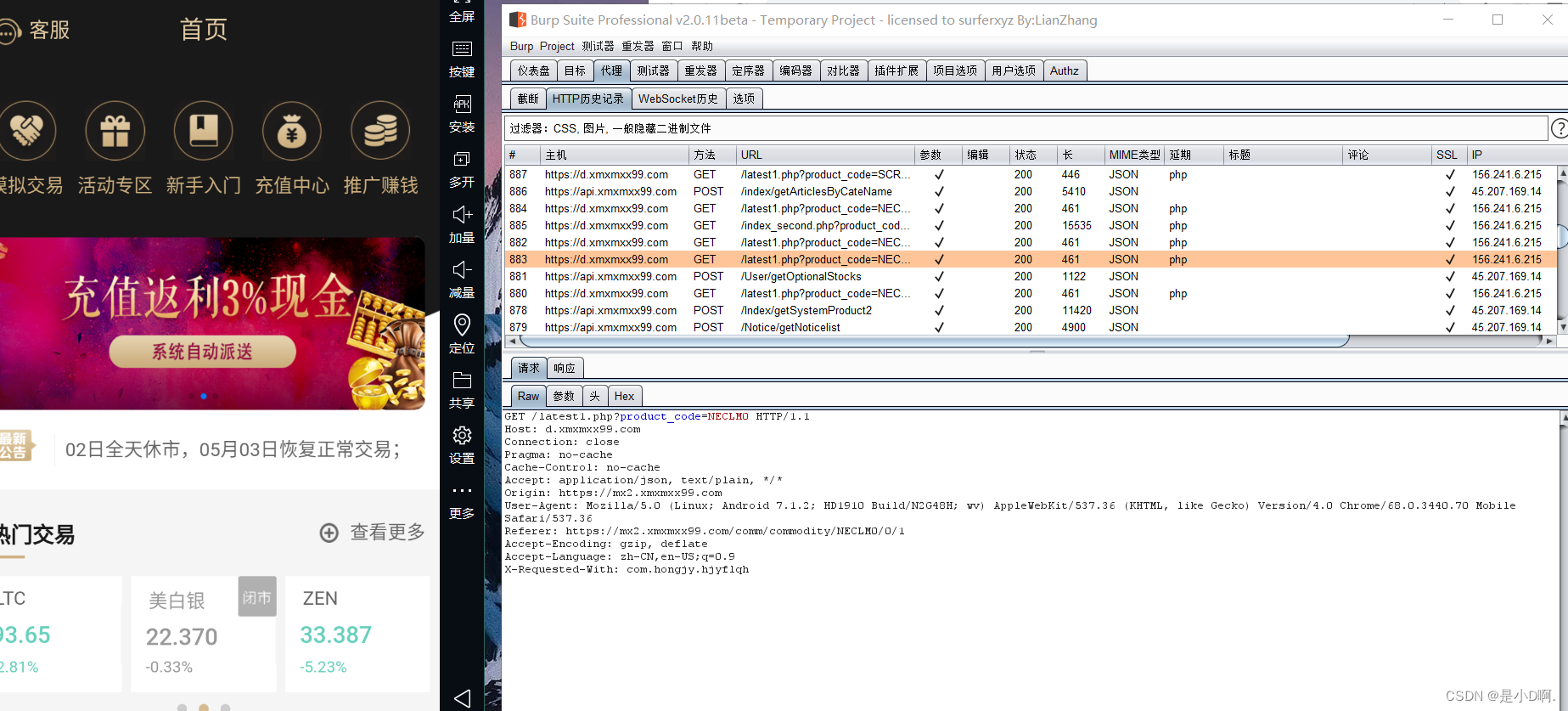Select history row 879 getNoticelist
This screenshot has width=1568, height=711.
point(1031,327)
